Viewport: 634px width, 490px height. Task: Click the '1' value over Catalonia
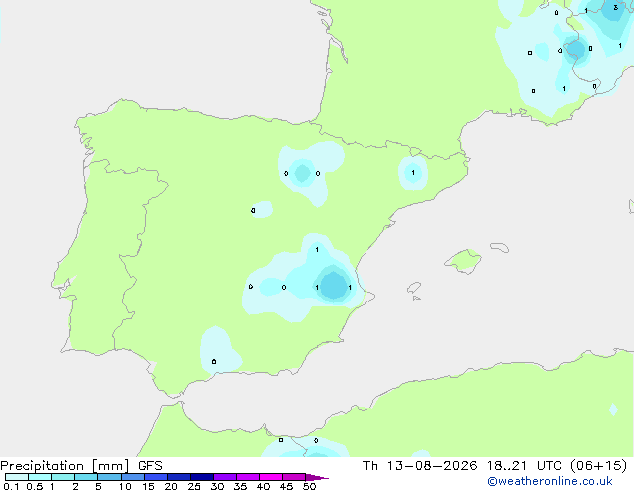[413, 173]
